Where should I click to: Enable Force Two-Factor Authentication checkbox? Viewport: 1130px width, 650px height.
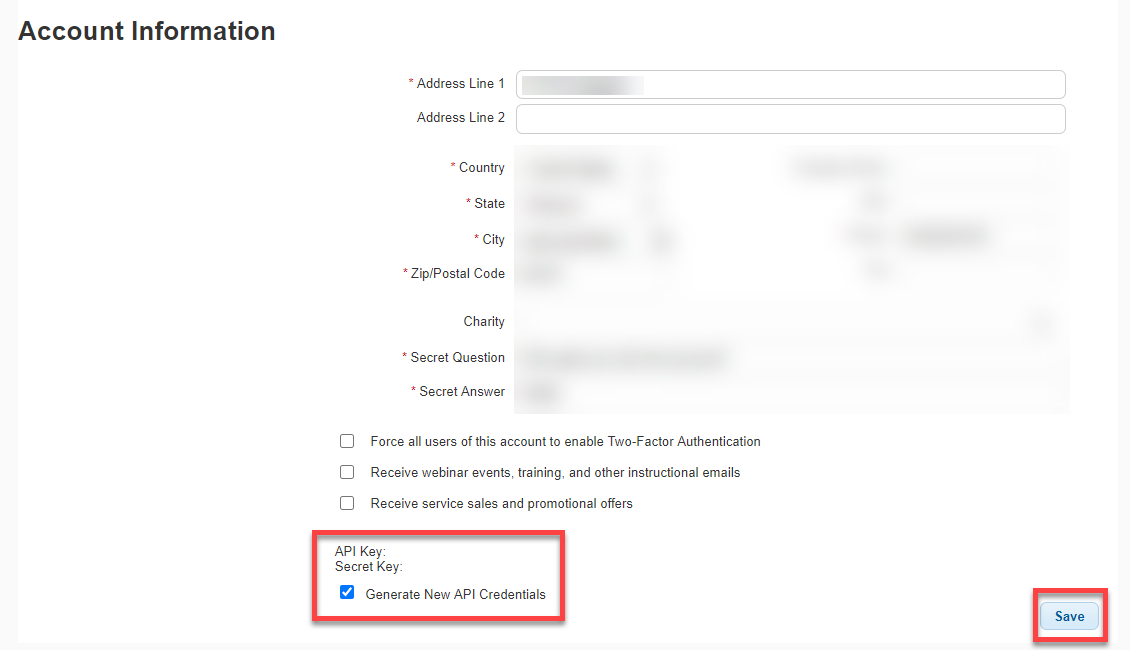coord(347,441)
